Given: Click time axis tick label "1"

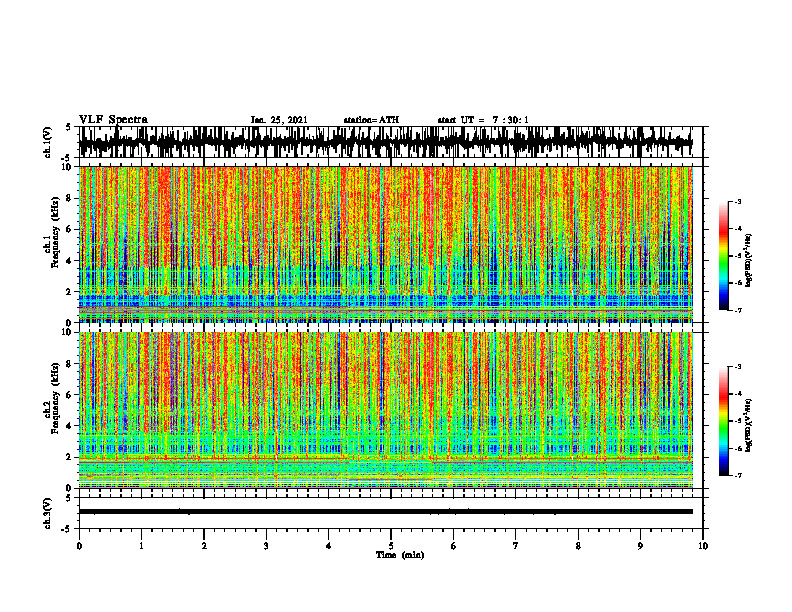Looking at the screenshot, I should (141, 546).
